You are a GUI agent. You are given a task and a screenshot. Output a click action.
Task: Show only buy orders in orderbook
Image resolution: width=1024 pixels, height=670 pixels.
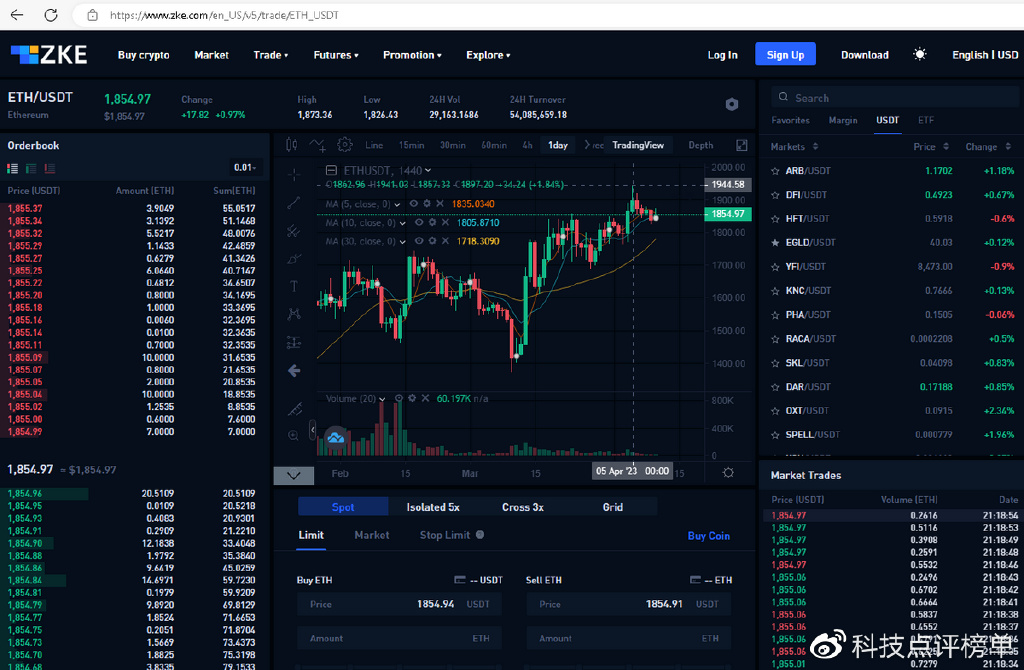pyautogui.click(x=31, y=168)
